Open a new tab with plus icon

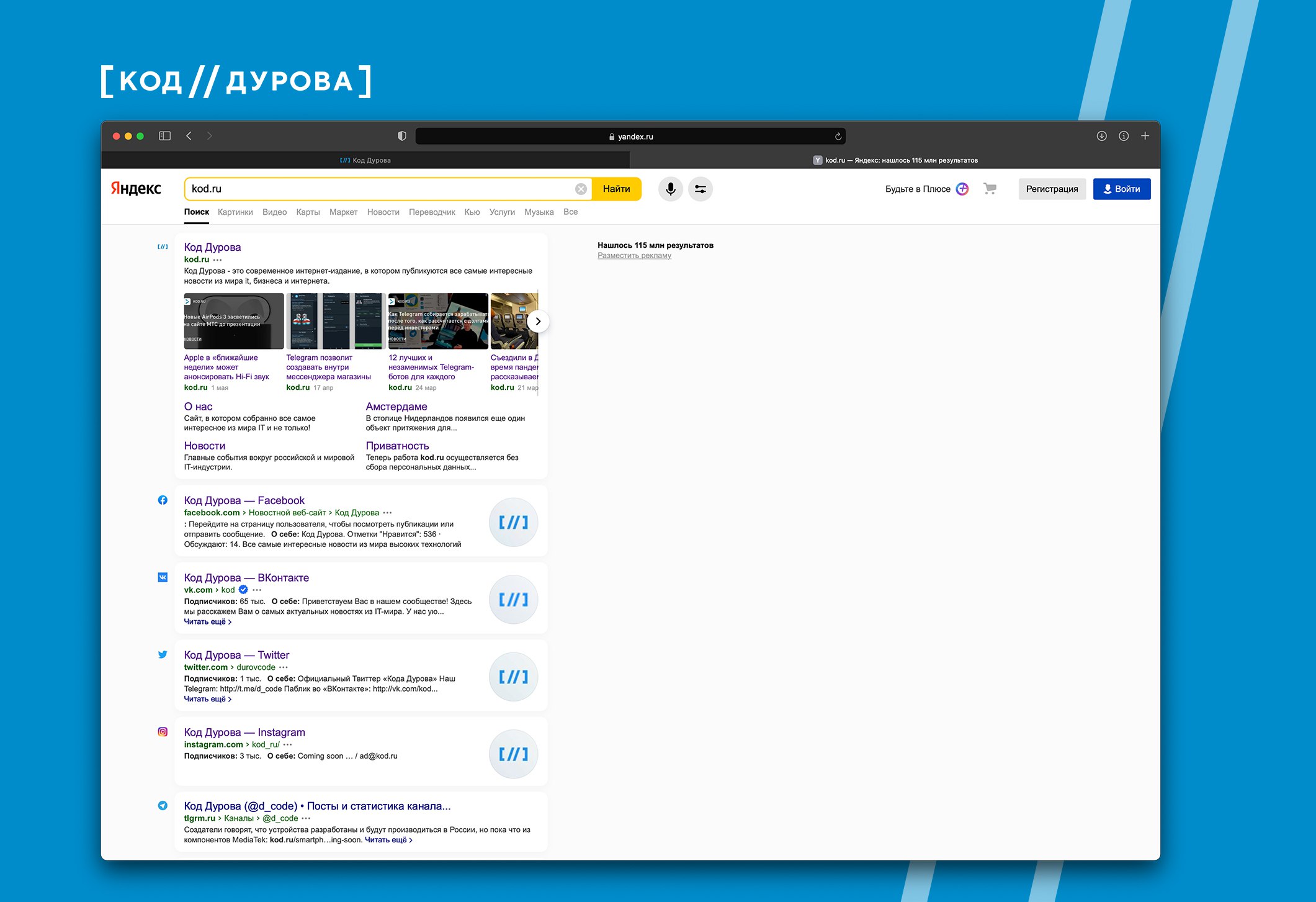1145,136
